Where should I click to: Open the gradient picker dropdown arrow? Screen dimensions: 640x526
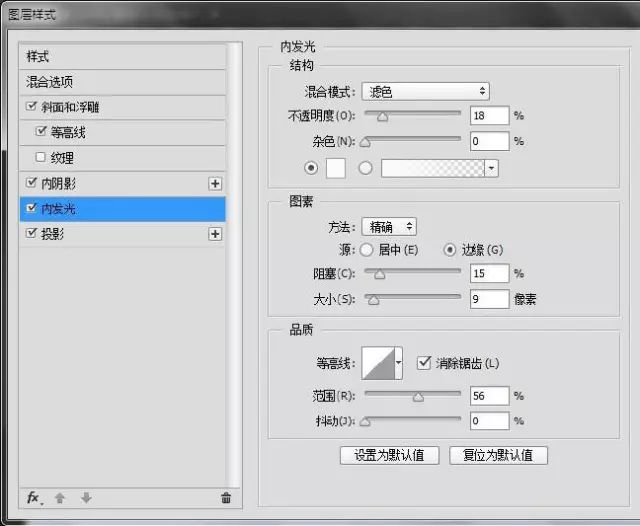[x=491, y=168]
